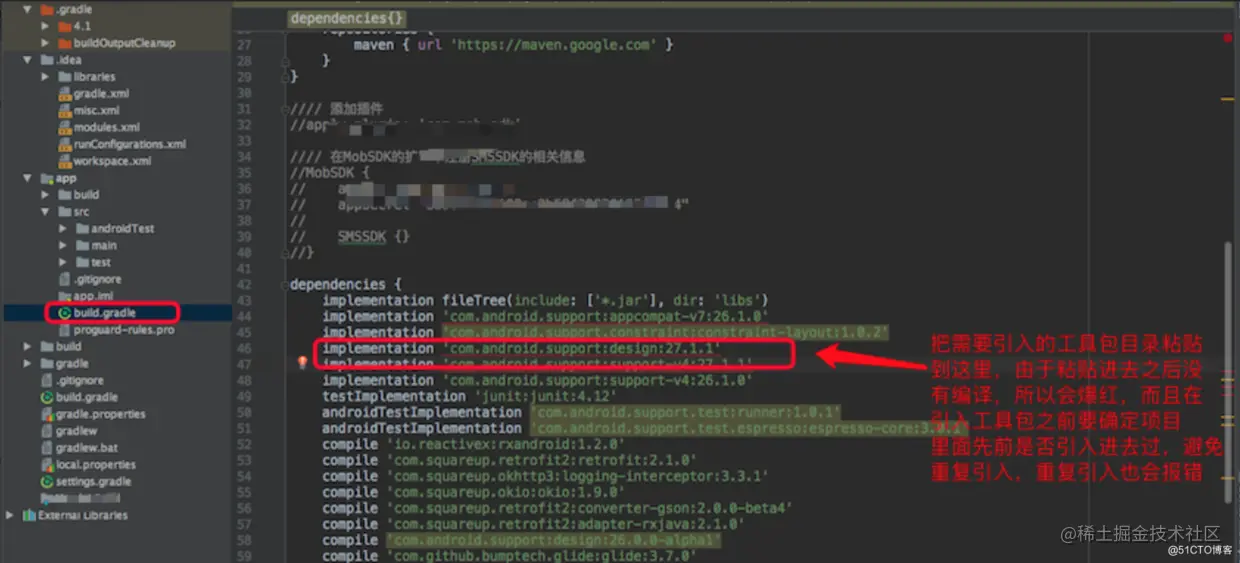1240x563 pixels.
Task: Click the red error indicator atop the scrollbar
Action: [1228, 38]
